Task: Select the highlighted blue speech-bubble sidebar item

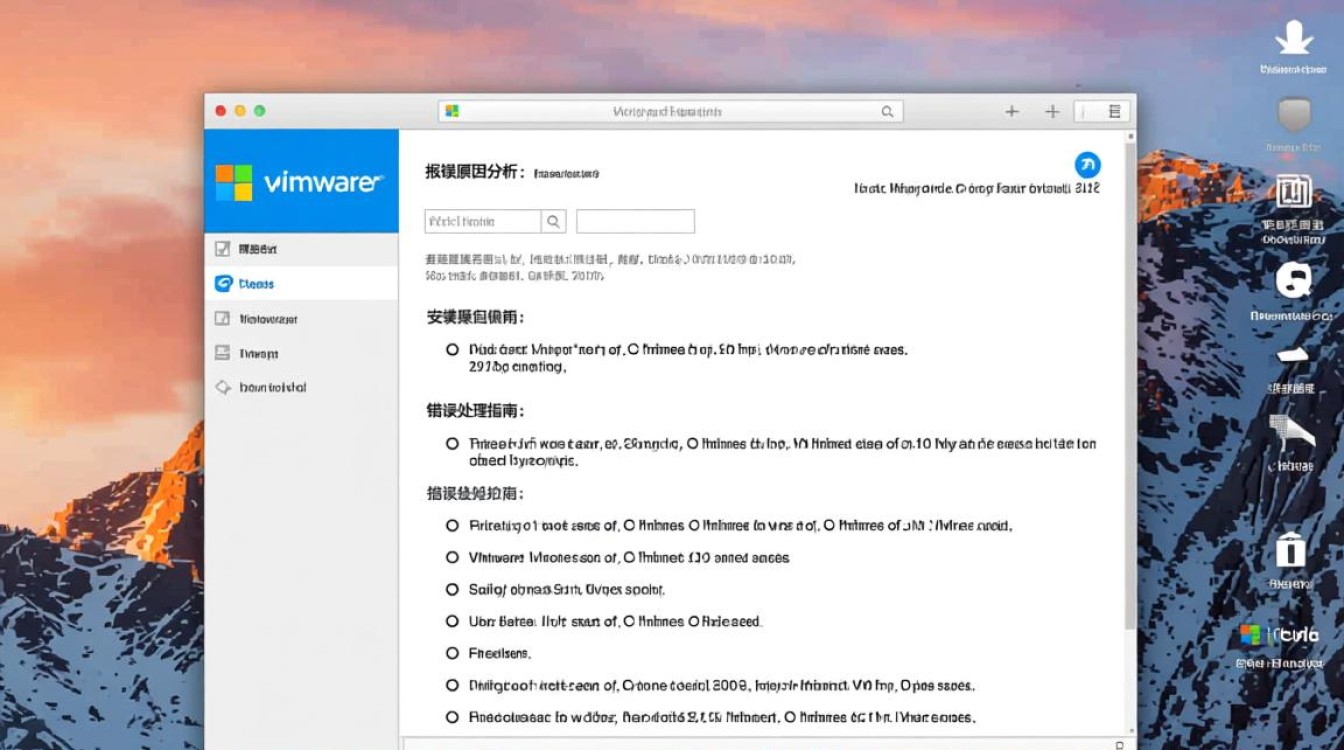Action: (x=301, y=284)
